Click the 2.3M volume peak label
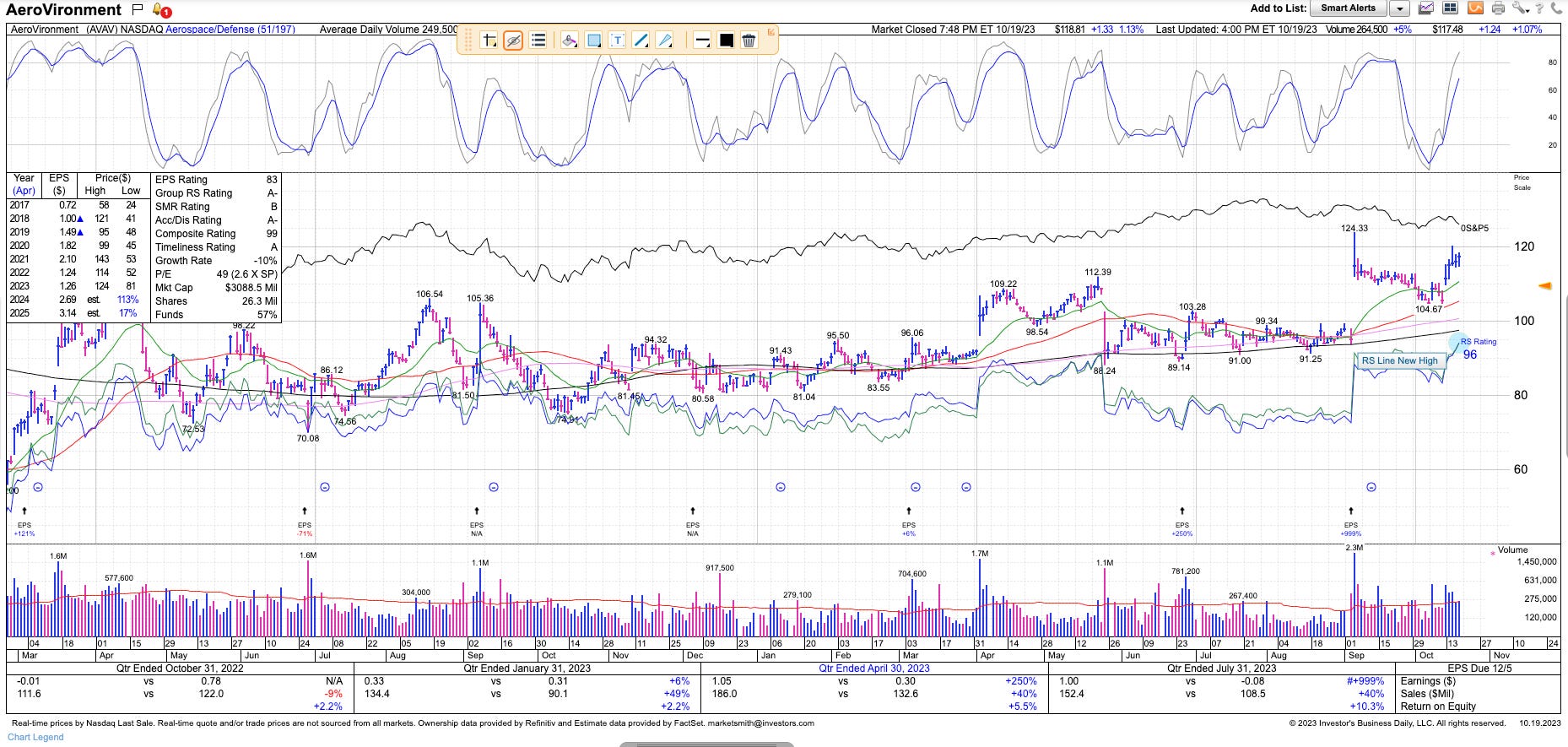The width and height of the screenshot is (1568, 747). point(1354,548)
